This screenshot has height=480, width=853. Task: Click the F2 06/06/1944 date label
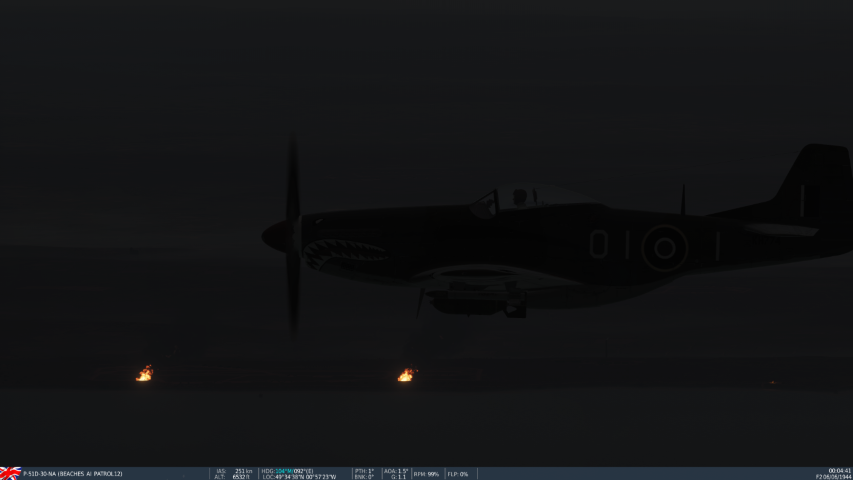[833, 477]
